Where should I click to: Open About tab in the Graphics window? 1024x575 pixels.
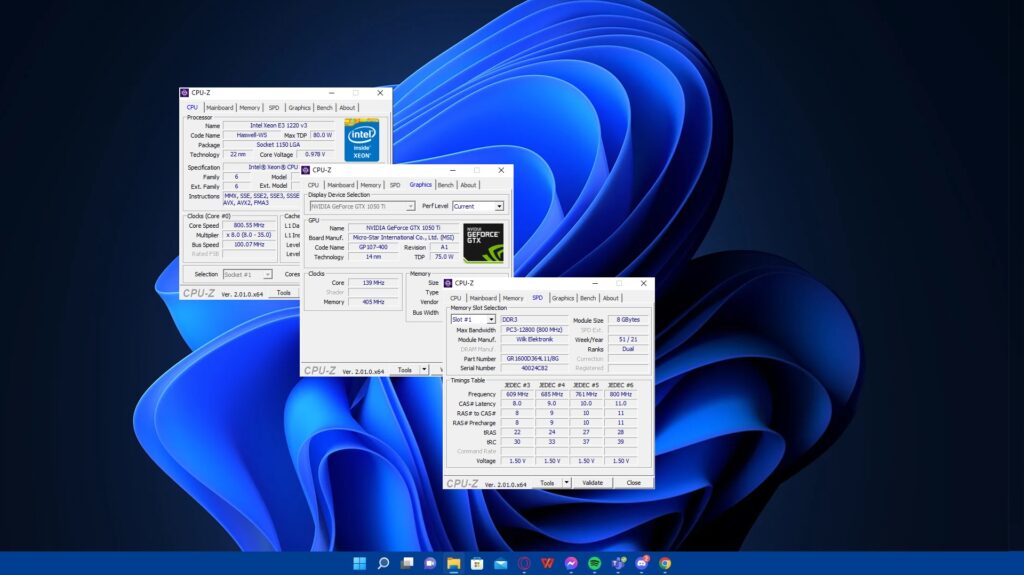click(x=468, y=185)
